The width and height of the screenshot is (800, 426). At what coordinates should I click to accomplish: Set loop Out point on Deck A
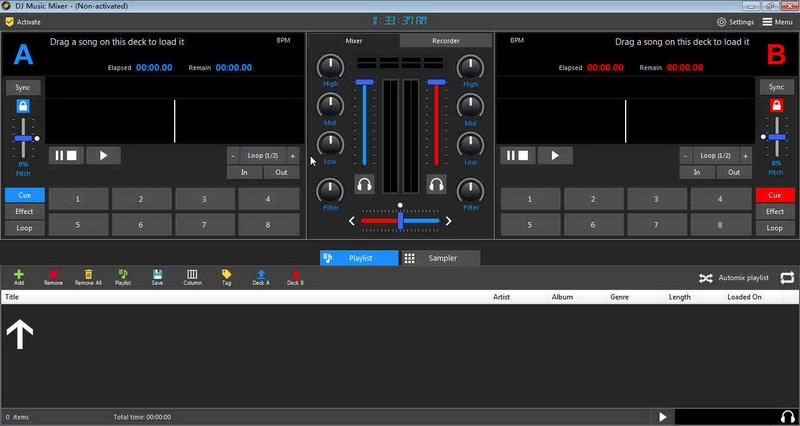point(281,172)
